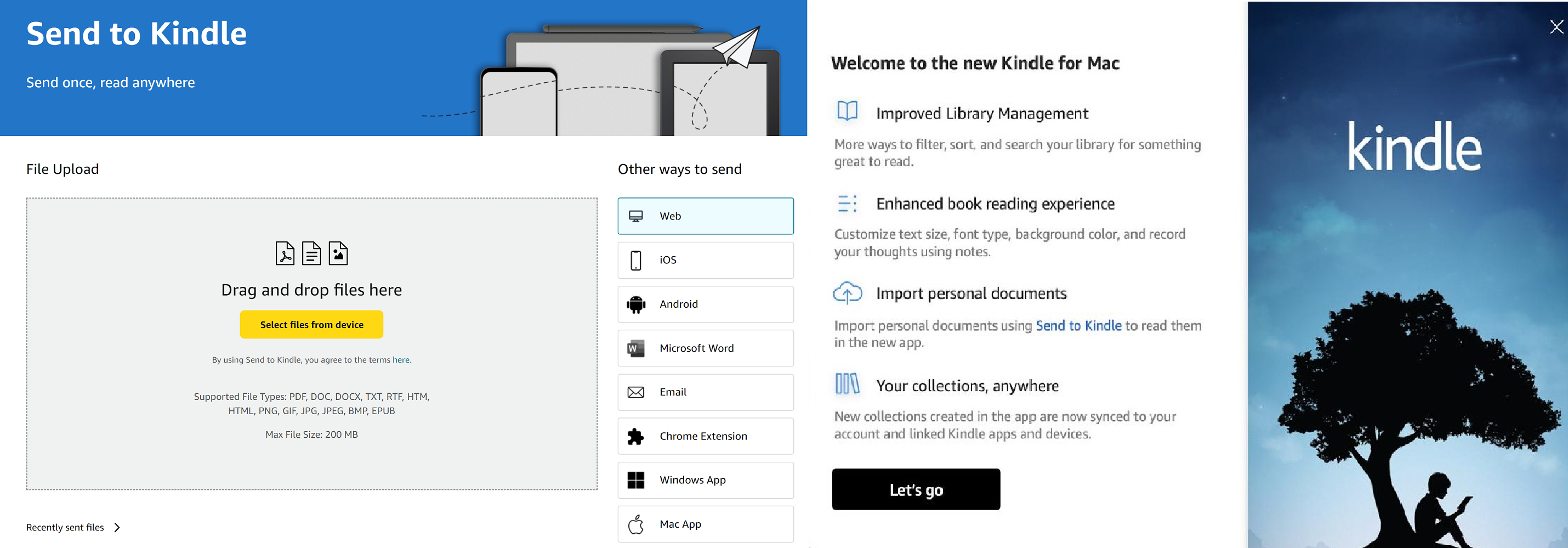This screenshot has width=1568, height=548.
Task: Click the phone icon next to iOS
Action: click(636, 260)
